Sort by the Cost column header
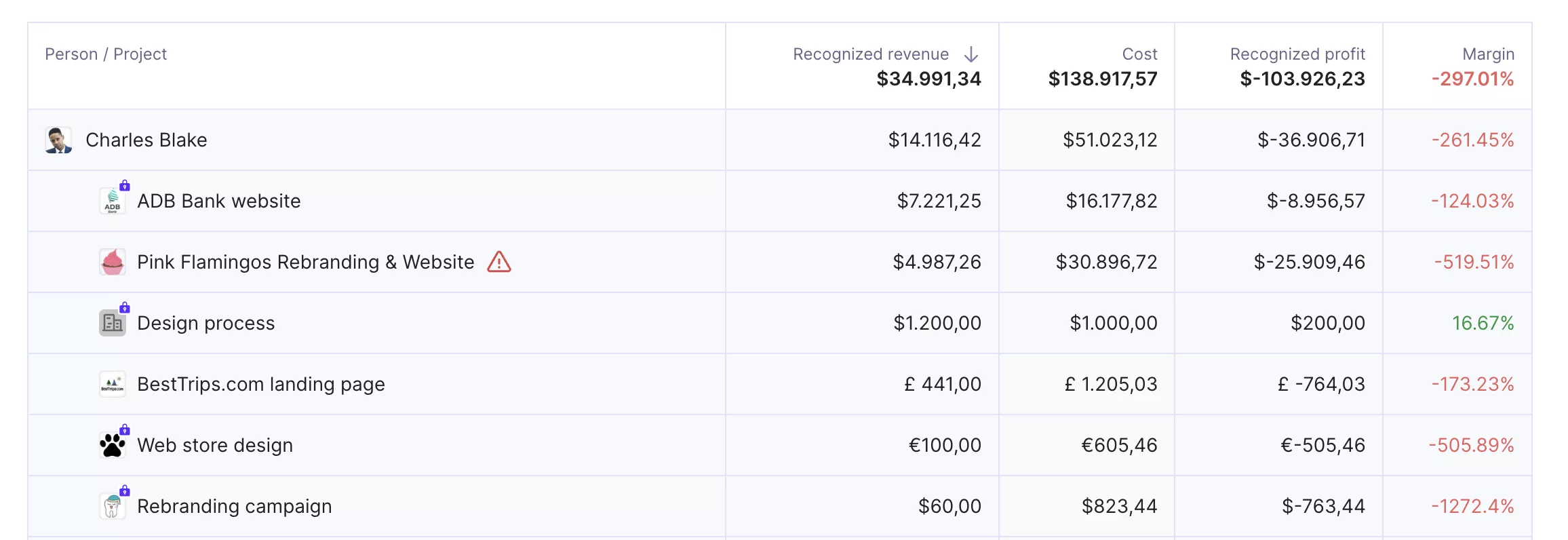The width and height of the screenshot is (1568, 540). [1139, 54]
